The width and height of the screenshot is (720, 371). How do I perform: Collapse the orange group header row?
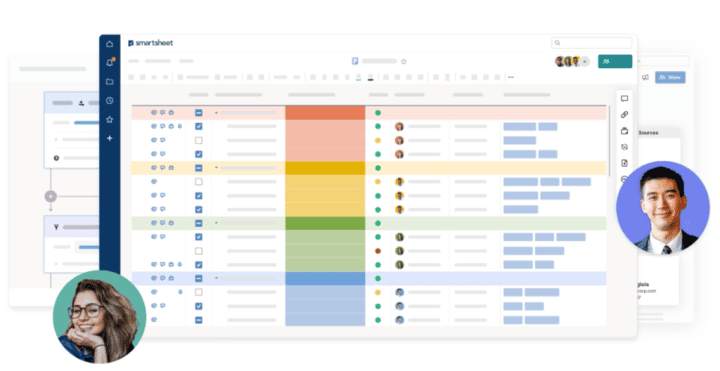(x=216, y=112)
